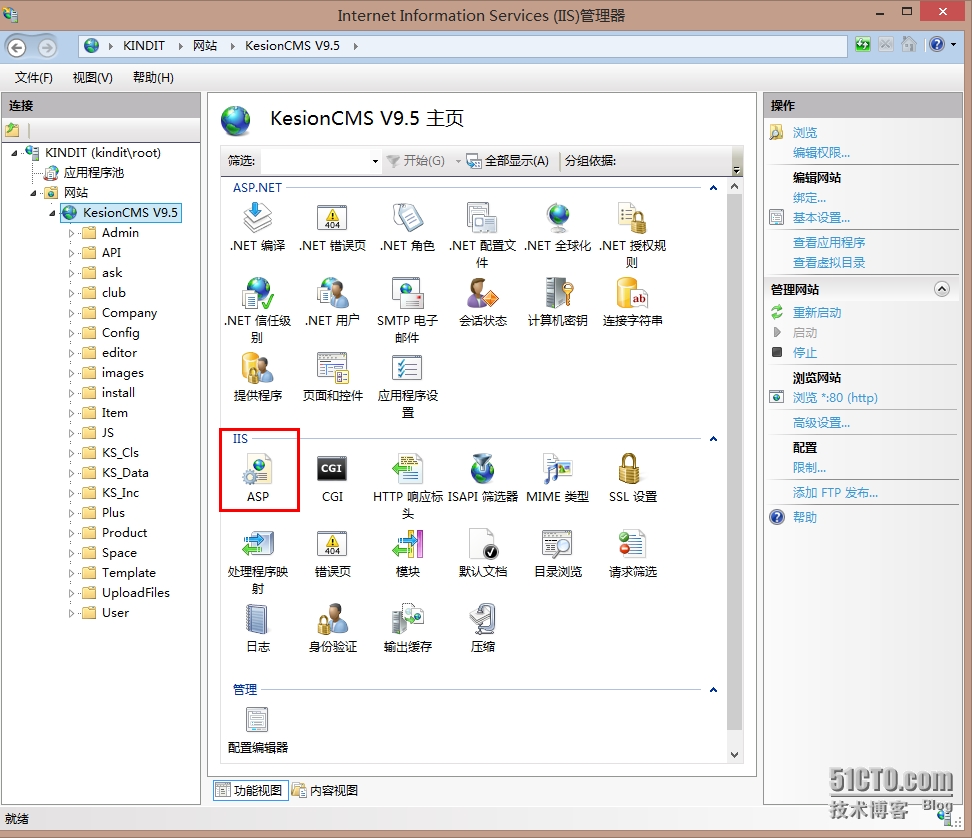Open the 文件(F) menu

(x=33, y=77)
